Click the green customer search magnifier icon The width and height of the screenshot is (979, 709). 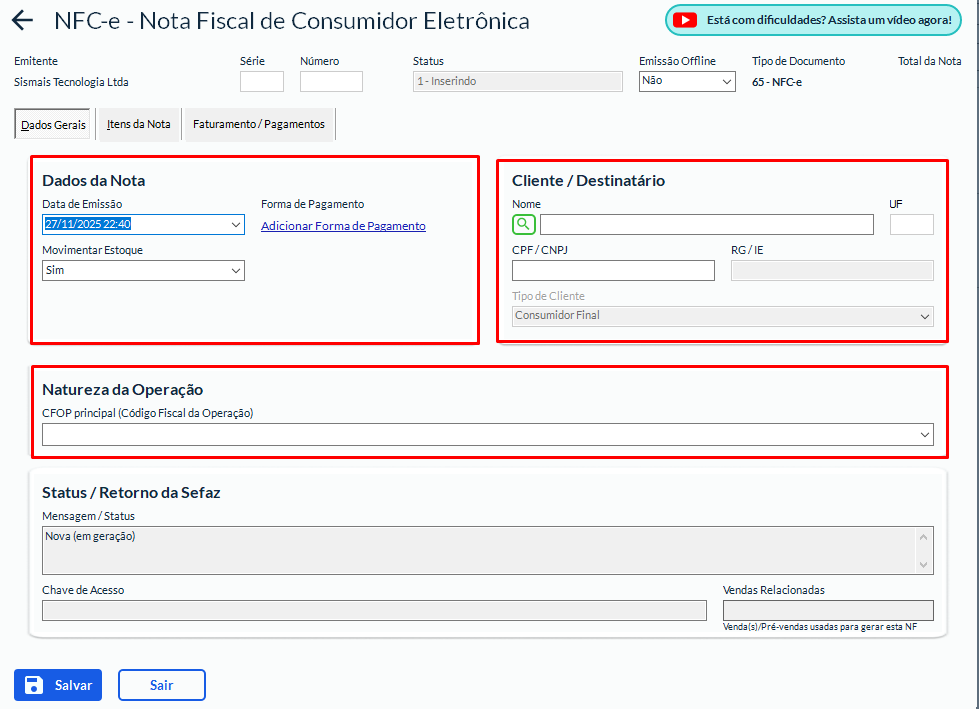pos(524,224)
